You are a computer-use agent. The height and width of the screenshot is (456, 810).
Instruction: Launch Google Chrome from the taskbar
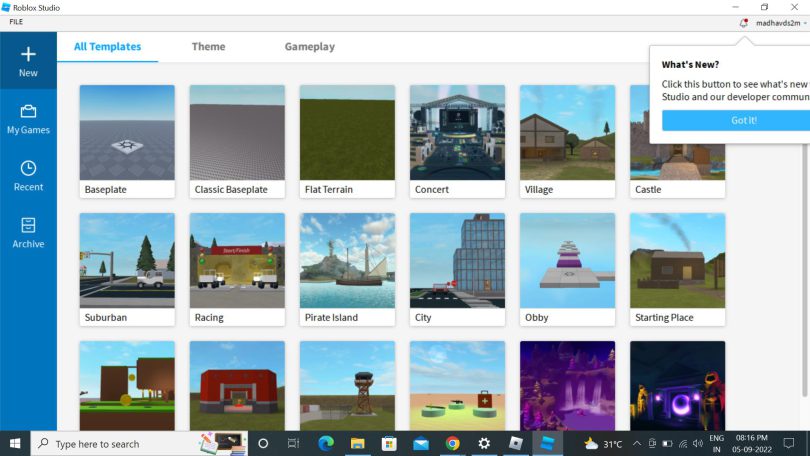pyautogui.click(x=452, y=443)
